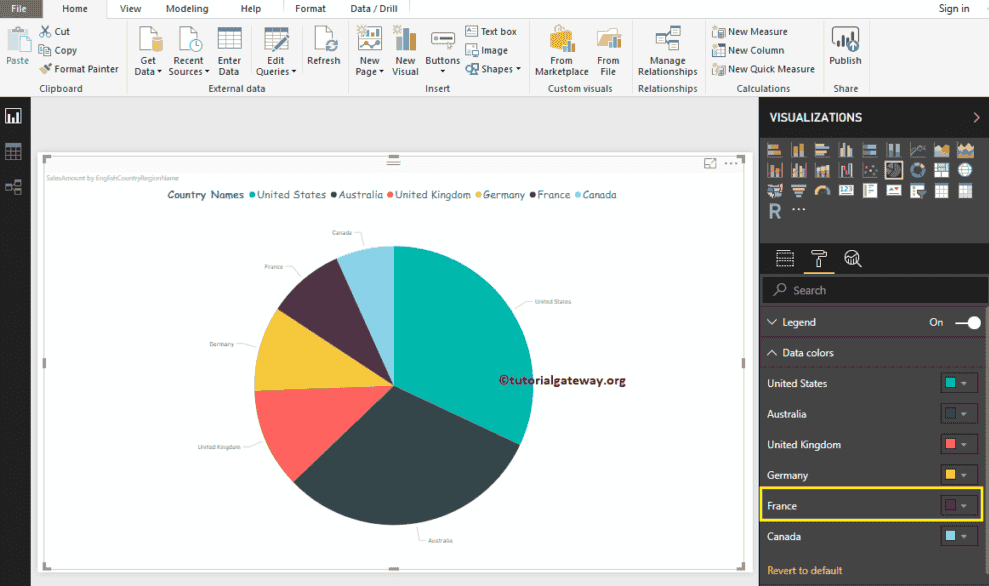Select the R script visual
The width and height of the screenshot is (989, 586).
click(774, 211)
